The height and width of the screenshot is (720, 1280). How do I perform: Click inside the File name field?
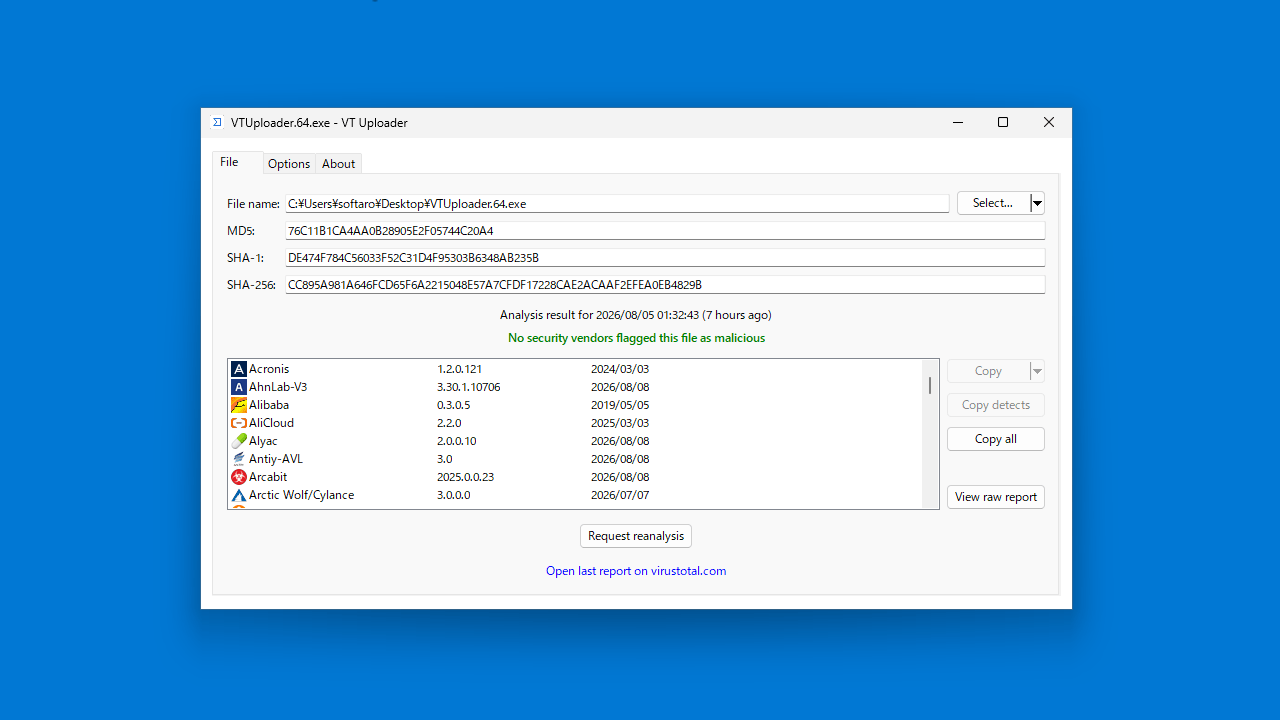click(617, 203)
